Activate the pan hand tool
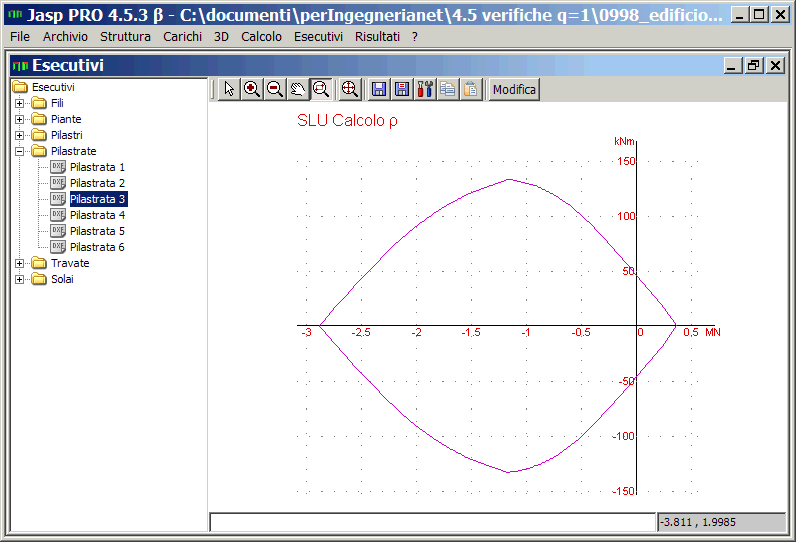 (297, 89)
